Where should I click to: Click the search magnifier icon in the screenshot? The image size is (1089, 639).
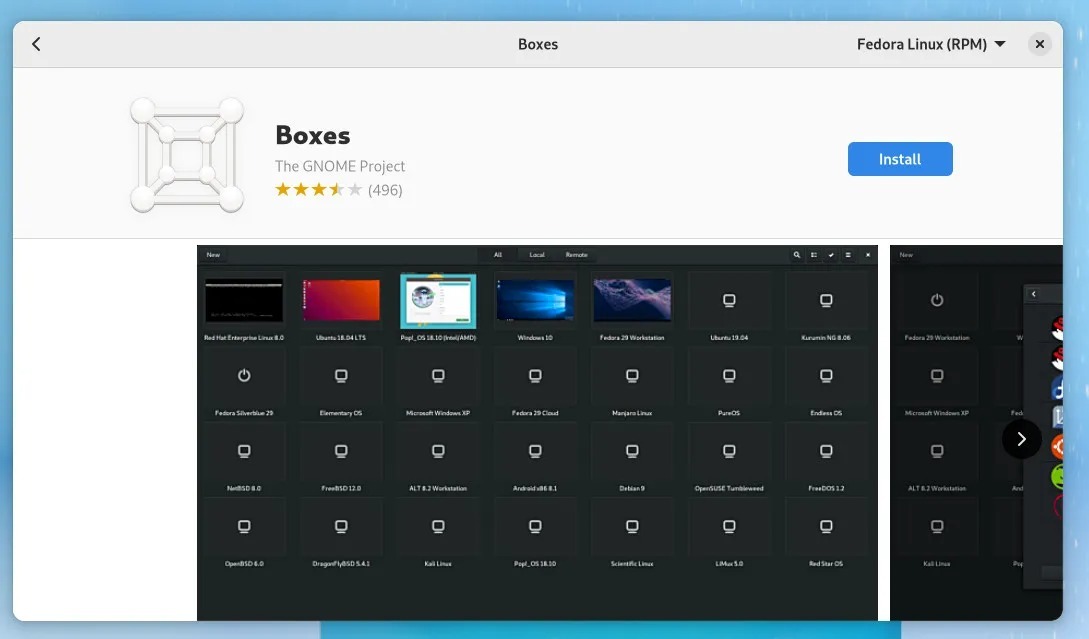797,255
